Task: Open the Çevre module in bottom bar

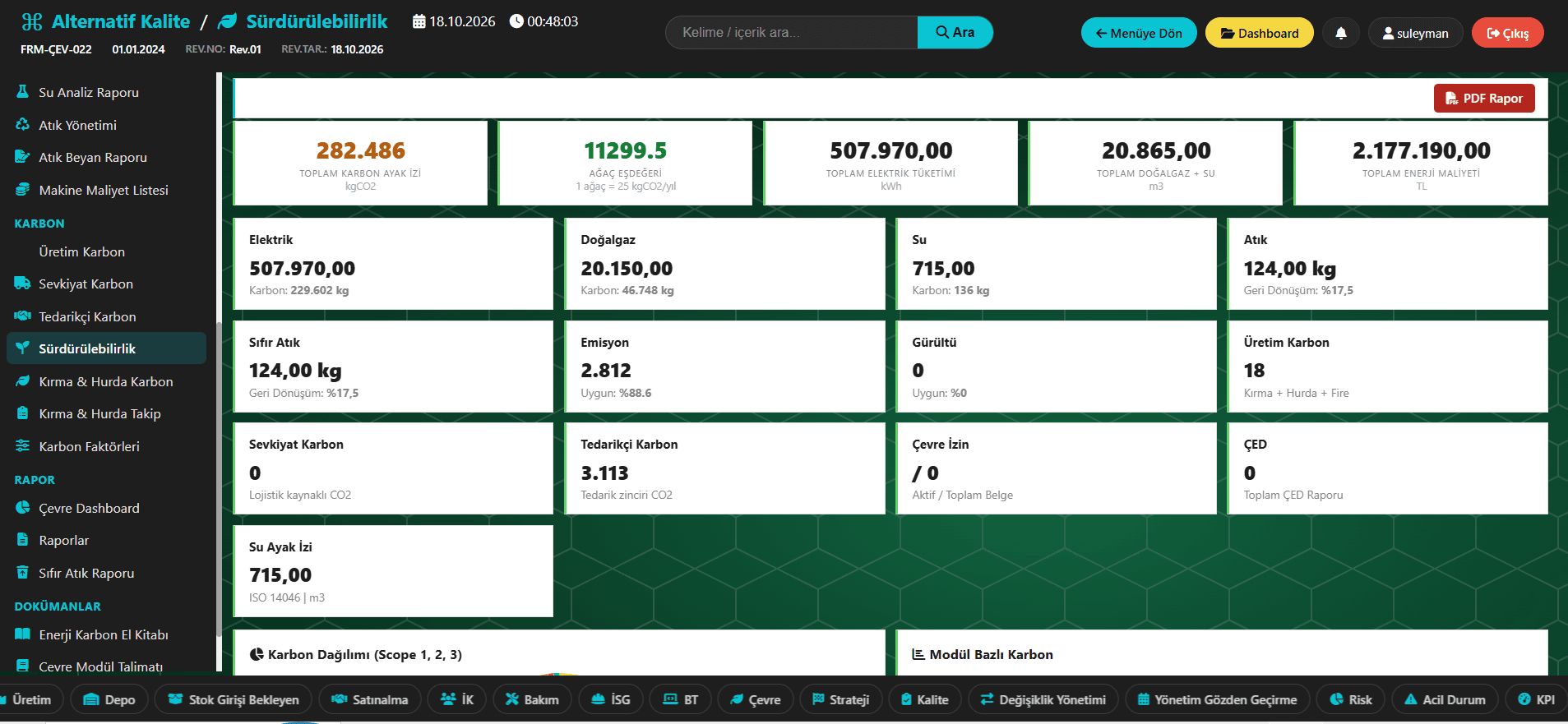Action: coord(755,699)
